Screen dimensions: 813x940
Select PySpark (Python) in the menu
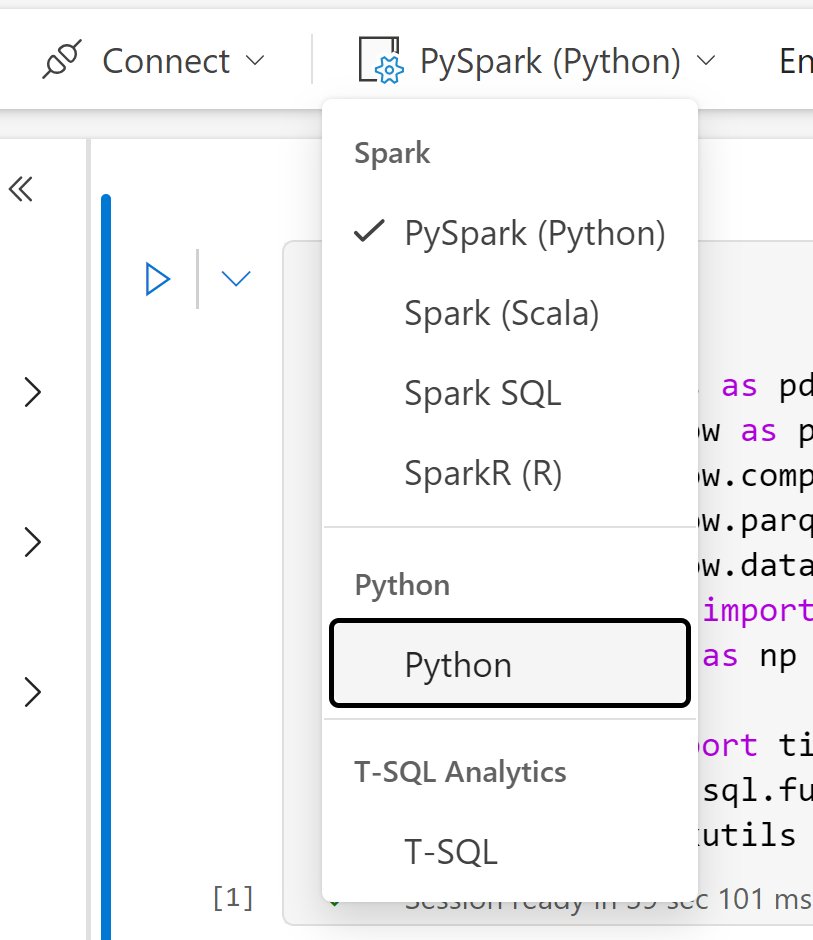510,233
